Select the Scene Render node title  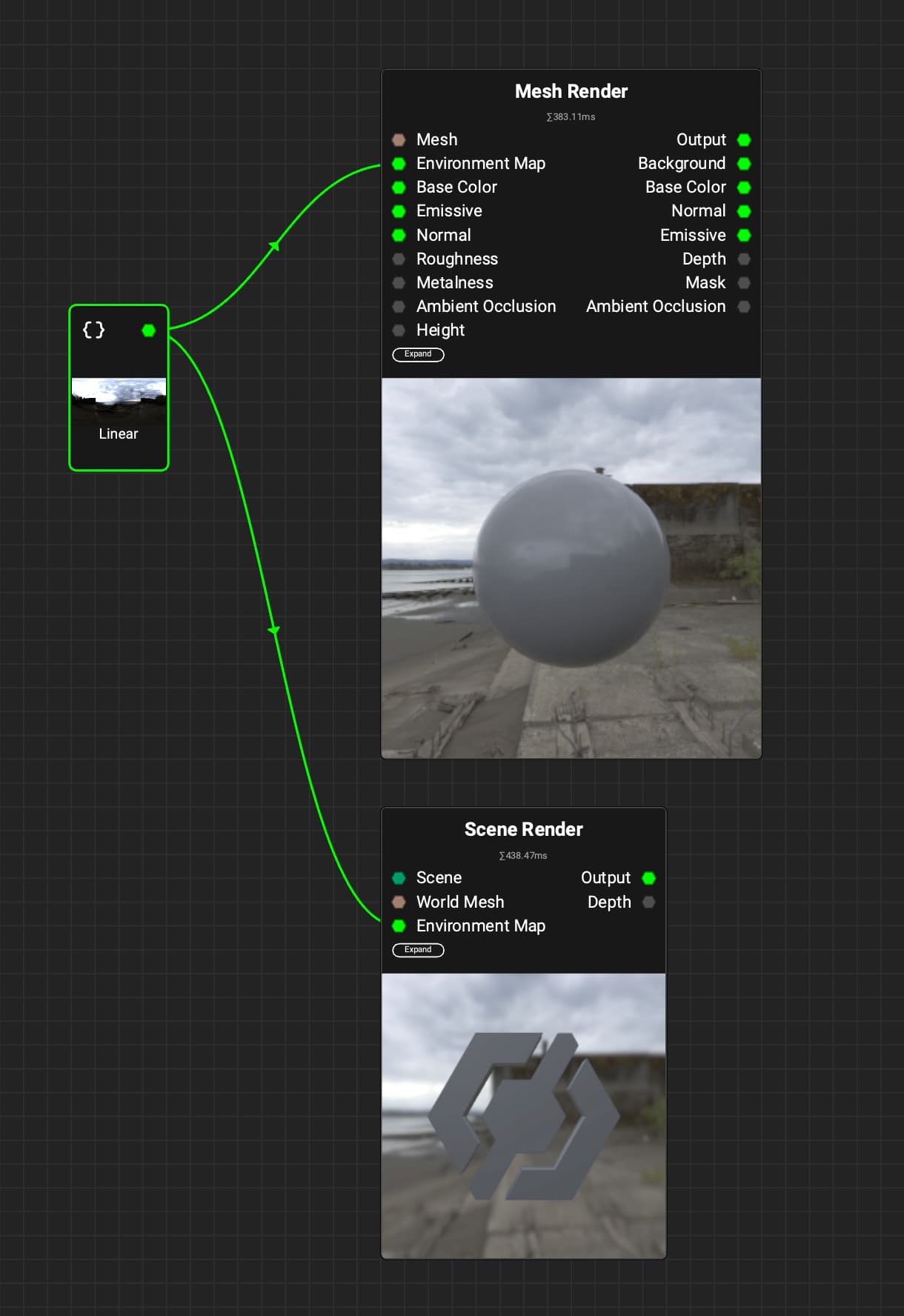point(523,829)
